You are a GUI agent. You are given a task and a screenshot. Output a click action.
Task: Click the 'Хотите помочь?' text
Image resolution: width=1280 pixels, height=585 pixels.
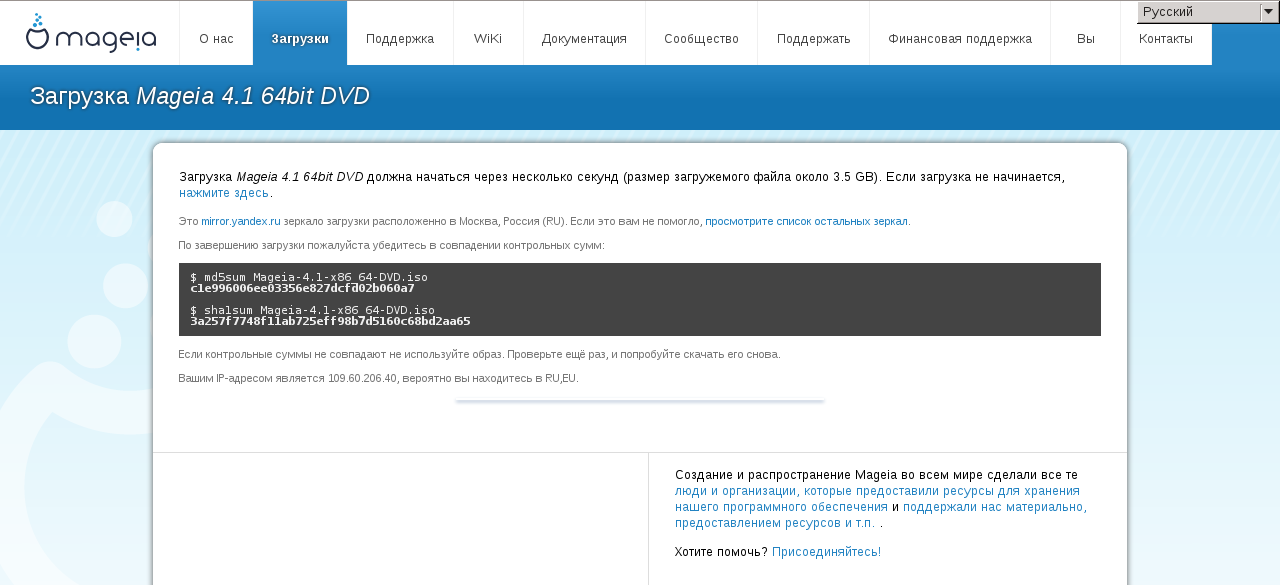721,552
